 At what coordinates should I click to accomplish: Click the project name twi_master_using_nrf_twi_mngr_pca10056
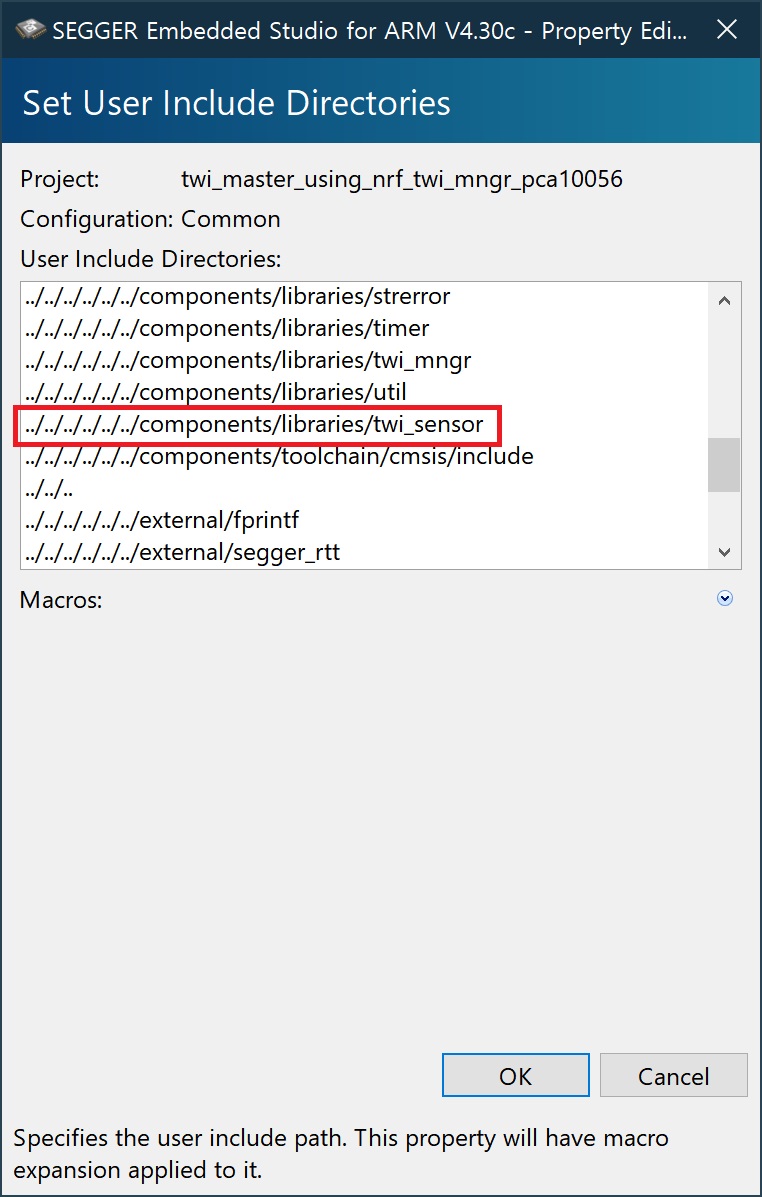[x=402, y=180]
